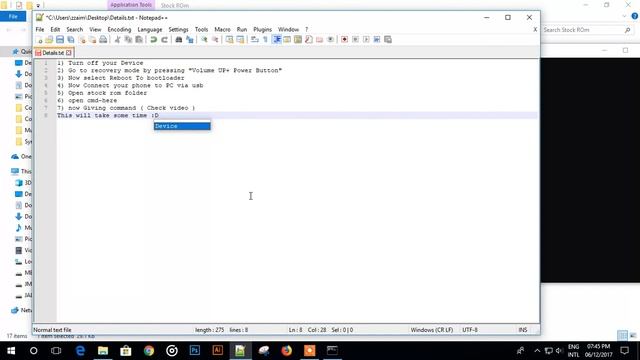Click the Close document toolbar icon
640x360 pixels.
pyautogui.click(x=82, y=40)
